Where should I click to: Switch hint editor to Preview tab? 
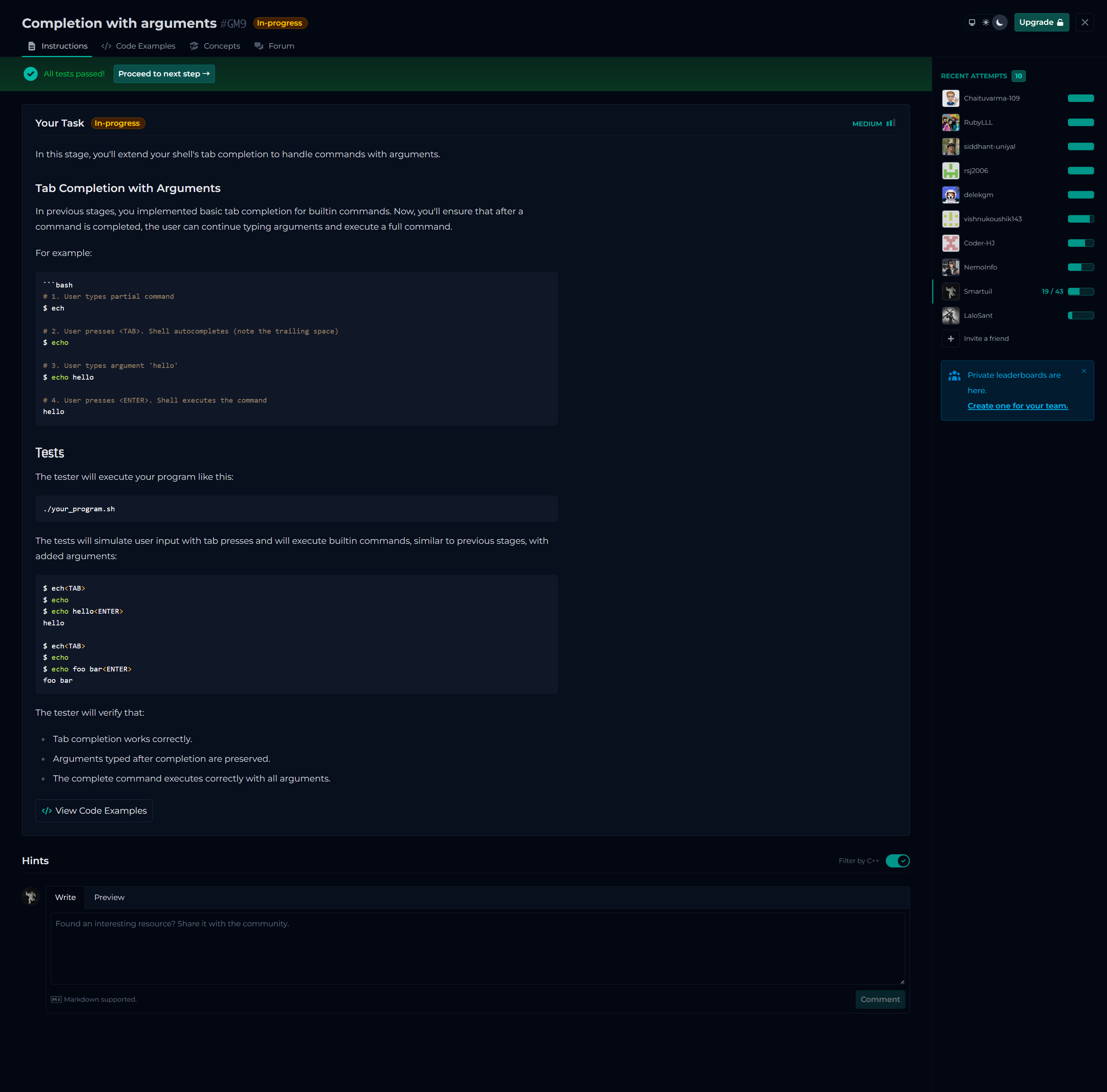pos(109,897)
